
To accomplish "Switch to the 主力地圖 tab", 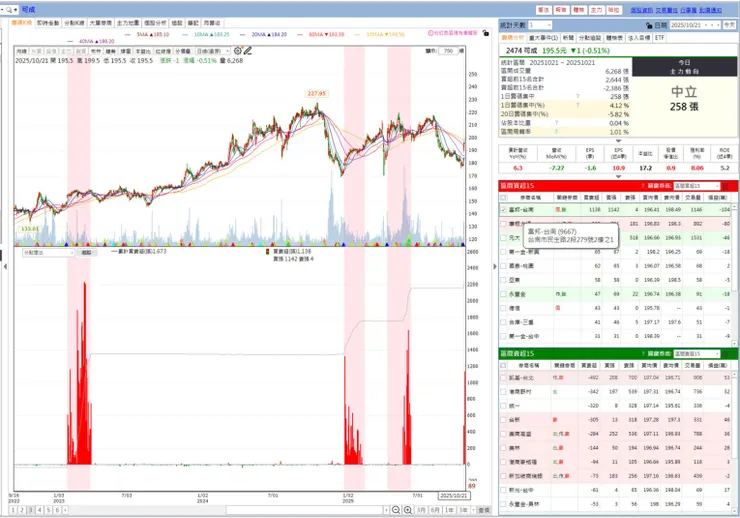I will (x=128, y=23).
